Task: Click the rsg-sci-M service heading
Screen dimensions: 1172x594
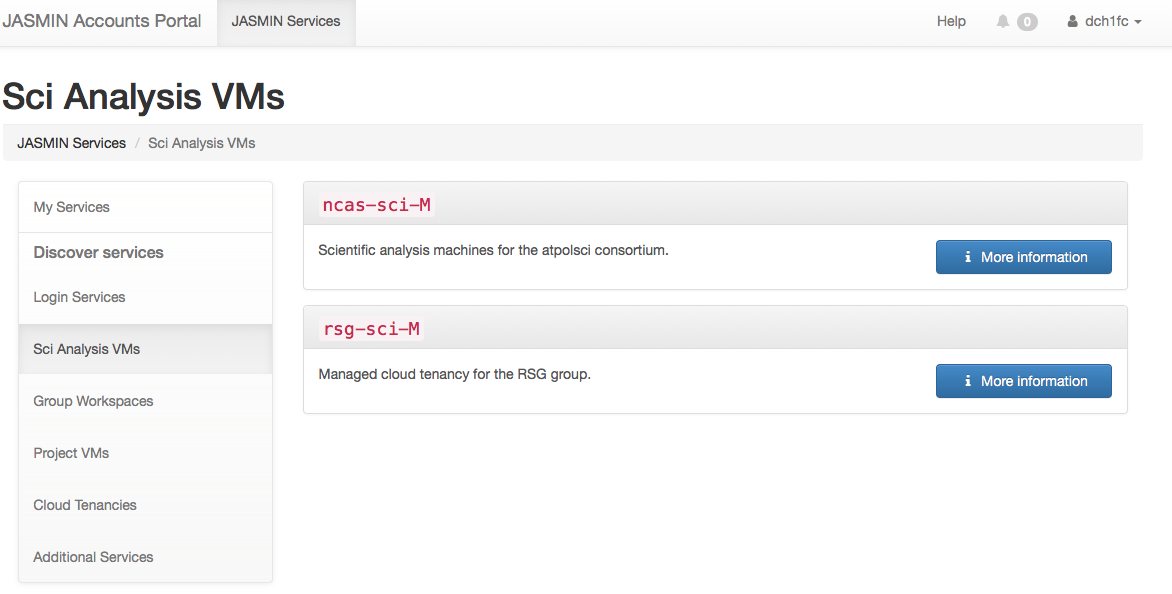Action: pos(372,329)
